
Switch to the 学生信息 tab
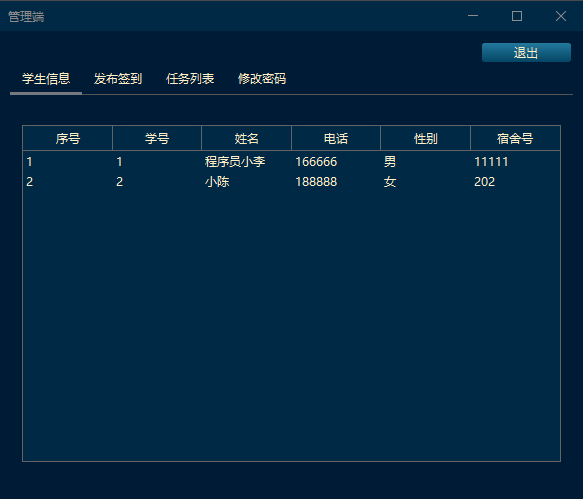[46, 79]
